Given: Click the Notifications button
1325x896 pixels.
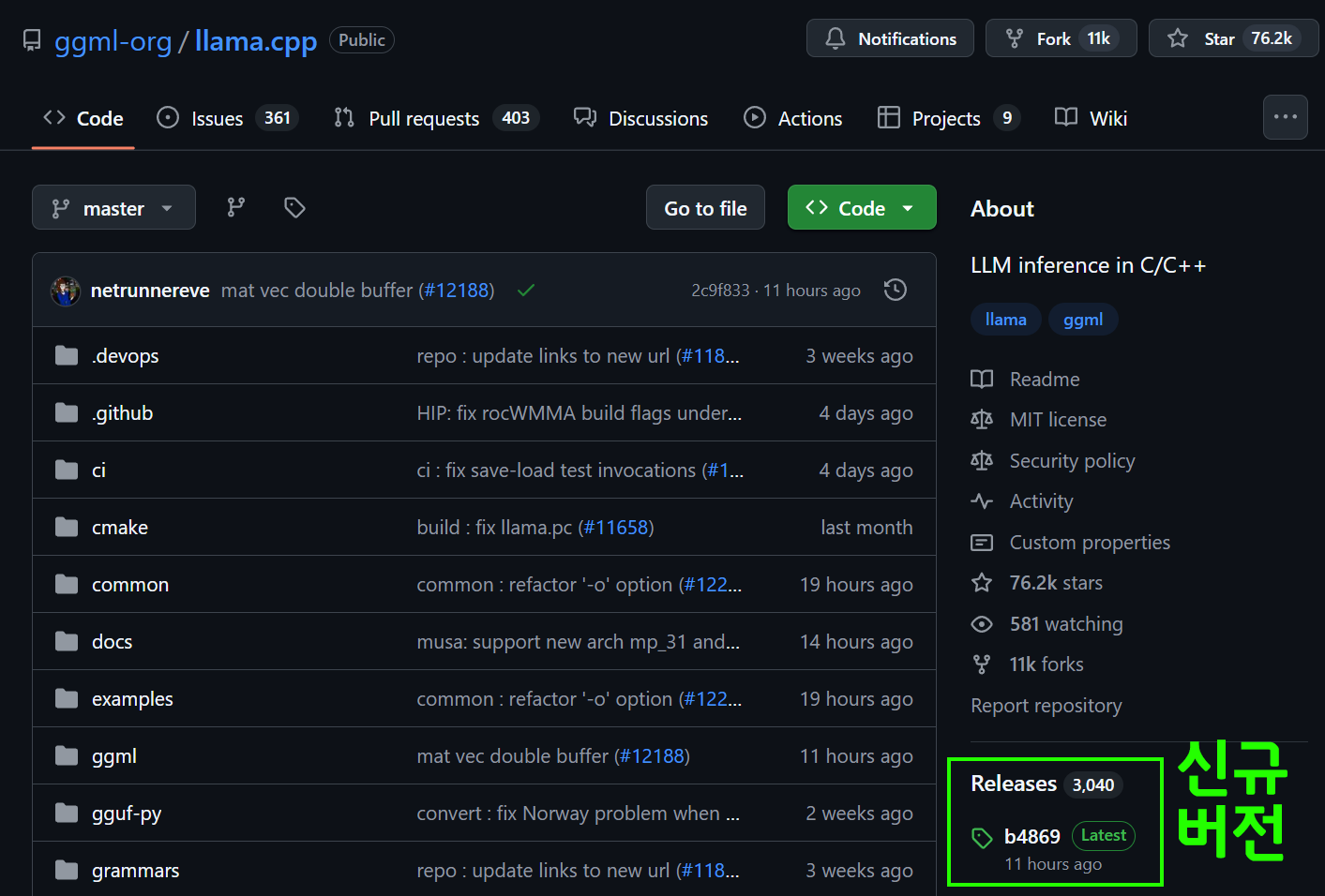Looking at the screenshot, I should click(x=890, y=38).
